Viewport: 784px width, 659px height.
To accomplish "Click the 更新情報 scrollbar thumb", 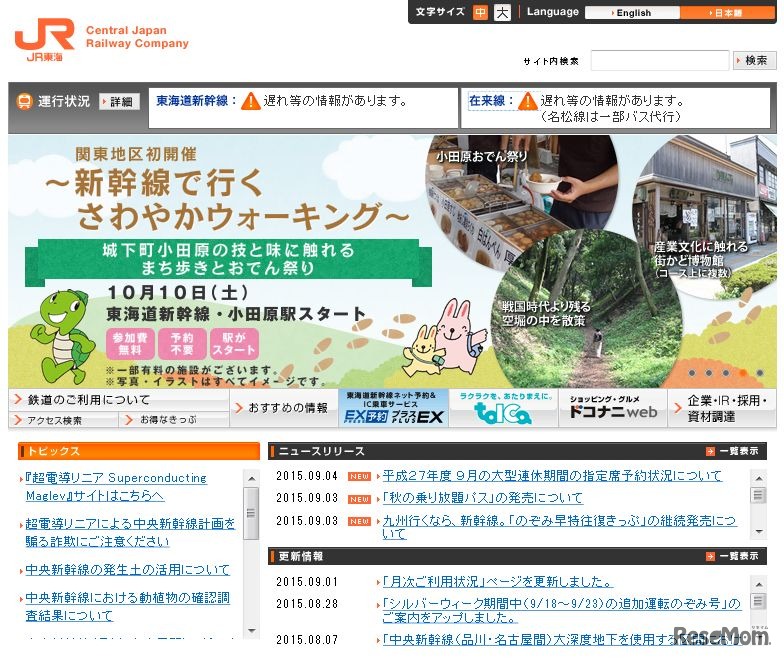I will [758, 601].
